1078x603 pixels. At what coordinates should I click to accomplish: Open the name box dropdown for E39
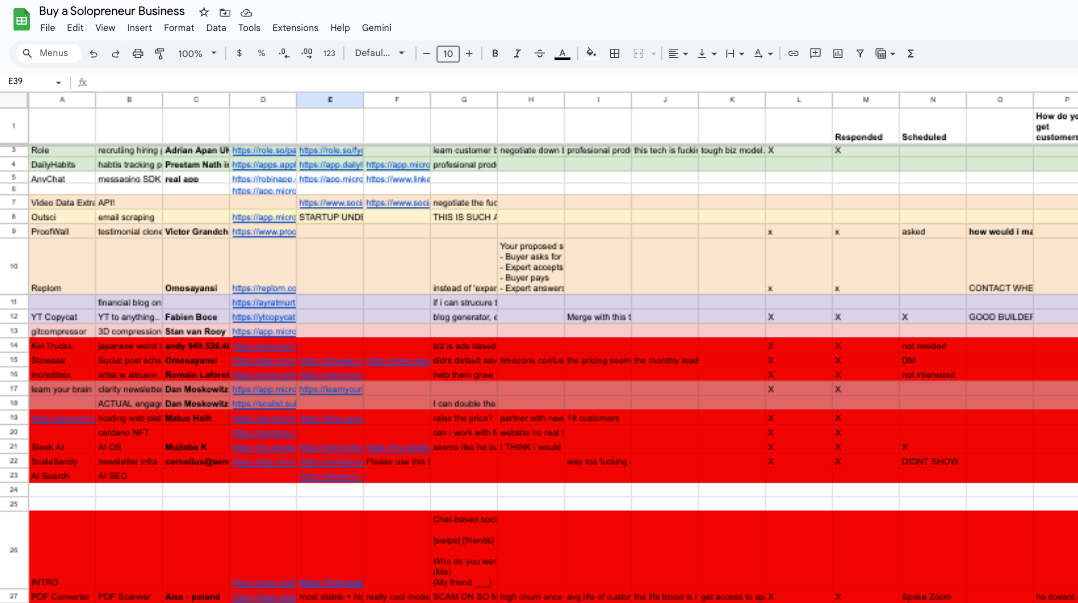[58, 83]
